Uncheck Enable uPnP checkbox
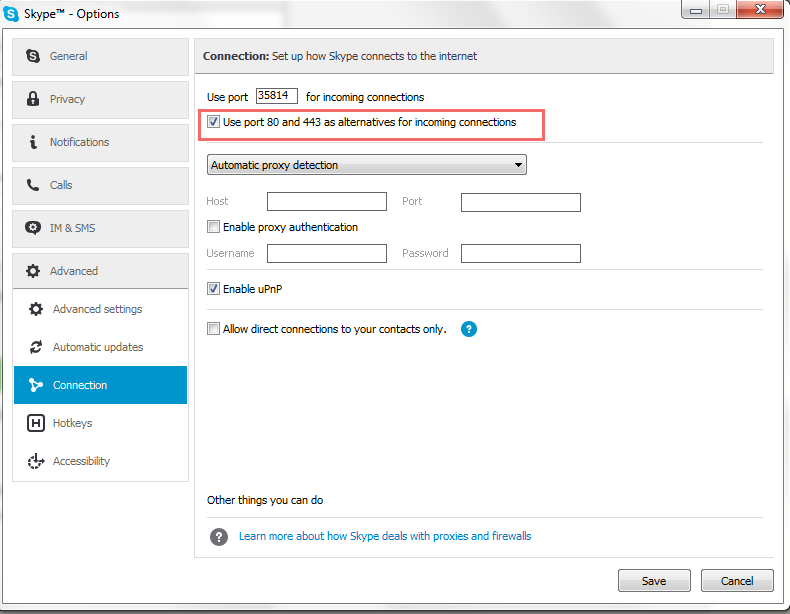 pos(213,289)
